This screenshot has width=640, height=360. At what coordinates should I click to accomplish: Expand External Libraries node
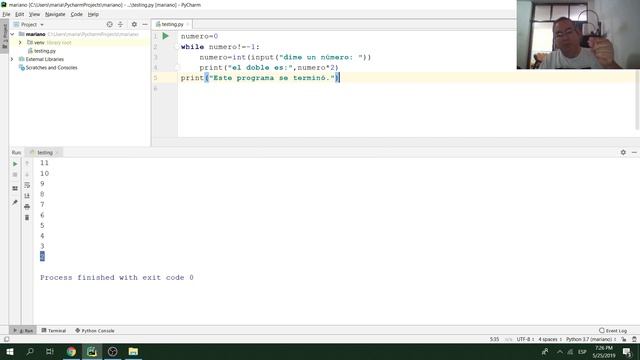coord(12,59)
